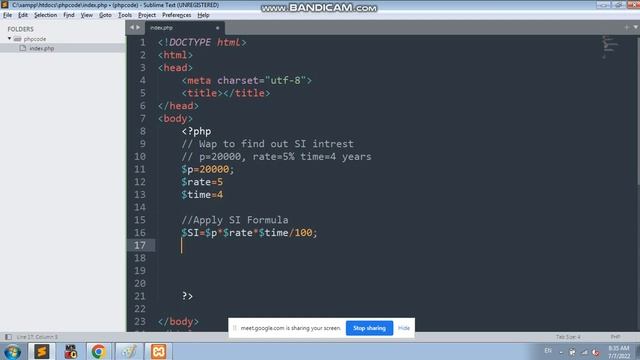This screenshot has height=360, width=640.
Task: Click the 'Wap to find out SI intrest' comment
Action: [268, 144]
